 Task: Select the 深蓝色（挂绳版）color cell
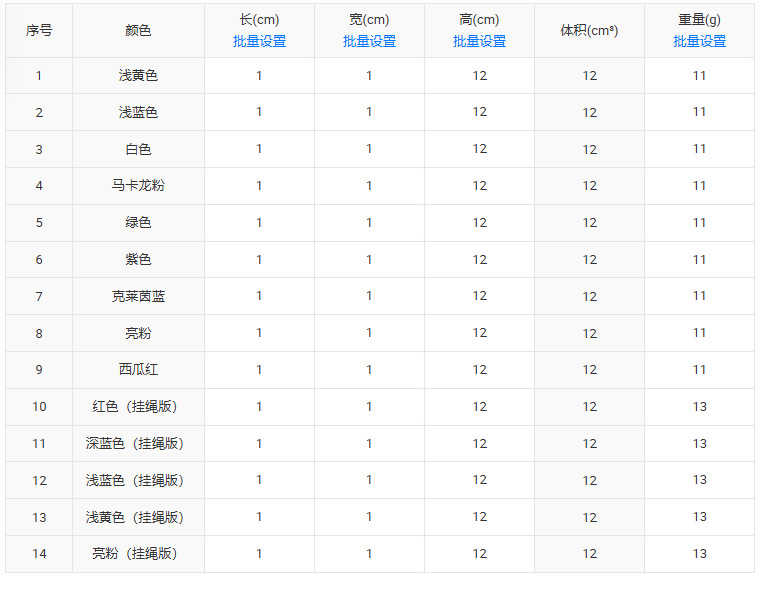pos(138,443)
